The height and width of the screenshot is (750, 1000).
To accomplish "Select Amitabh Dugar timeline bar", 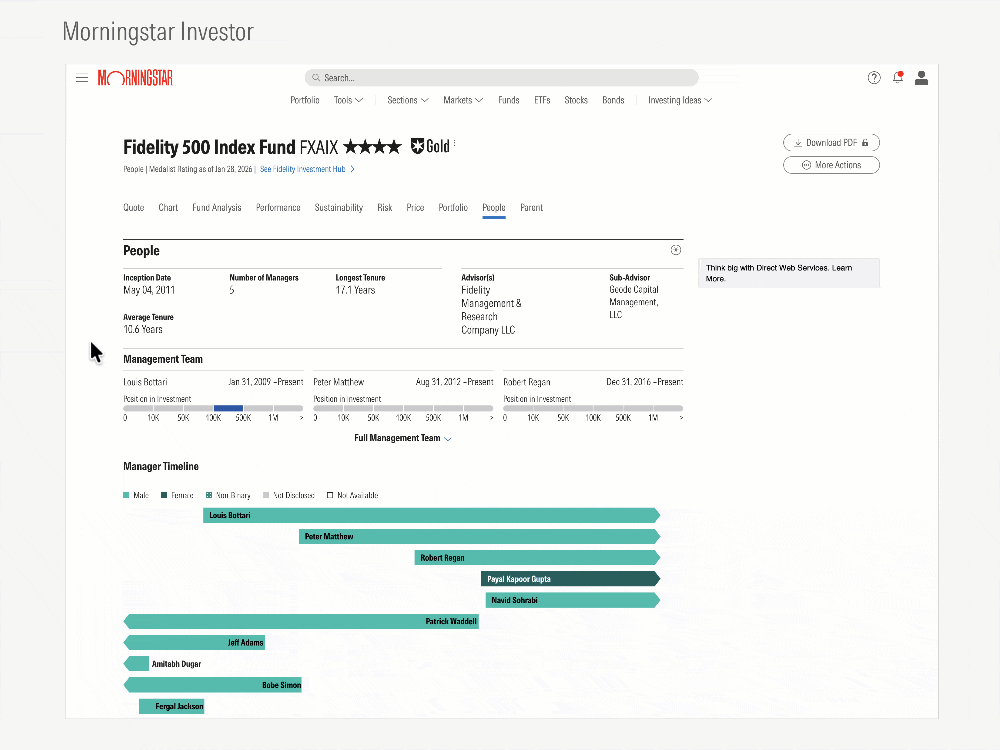I will 136,664.
